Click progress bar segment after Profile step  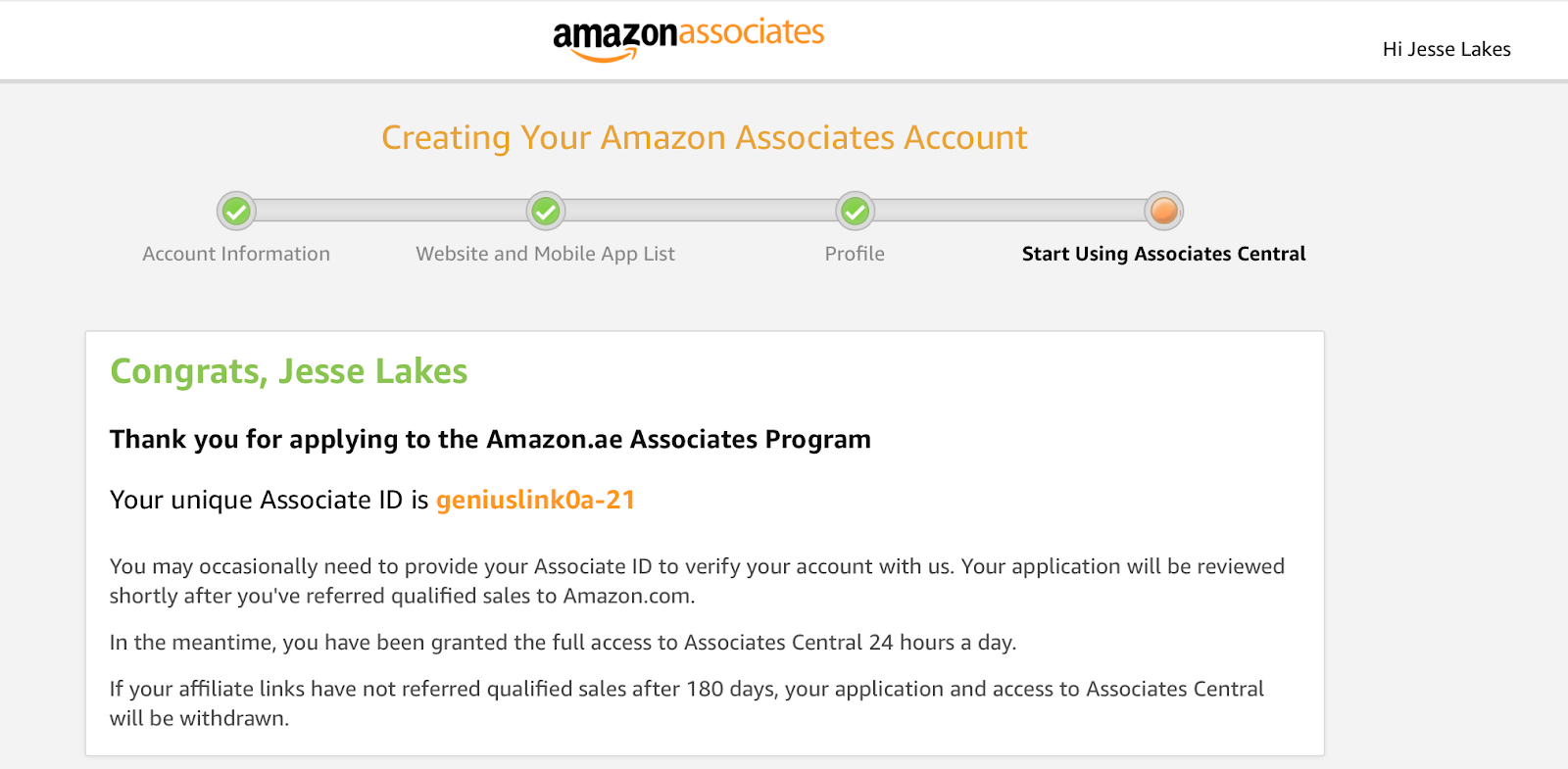tap(1009, 211)
